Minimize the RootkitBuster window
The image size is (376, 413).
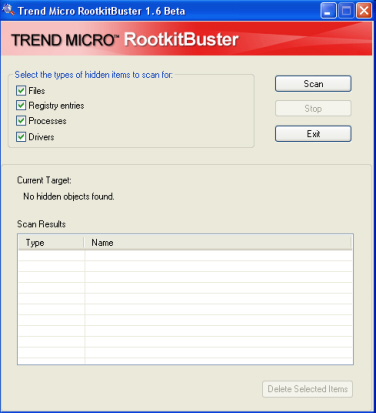[x=328, y=11]
